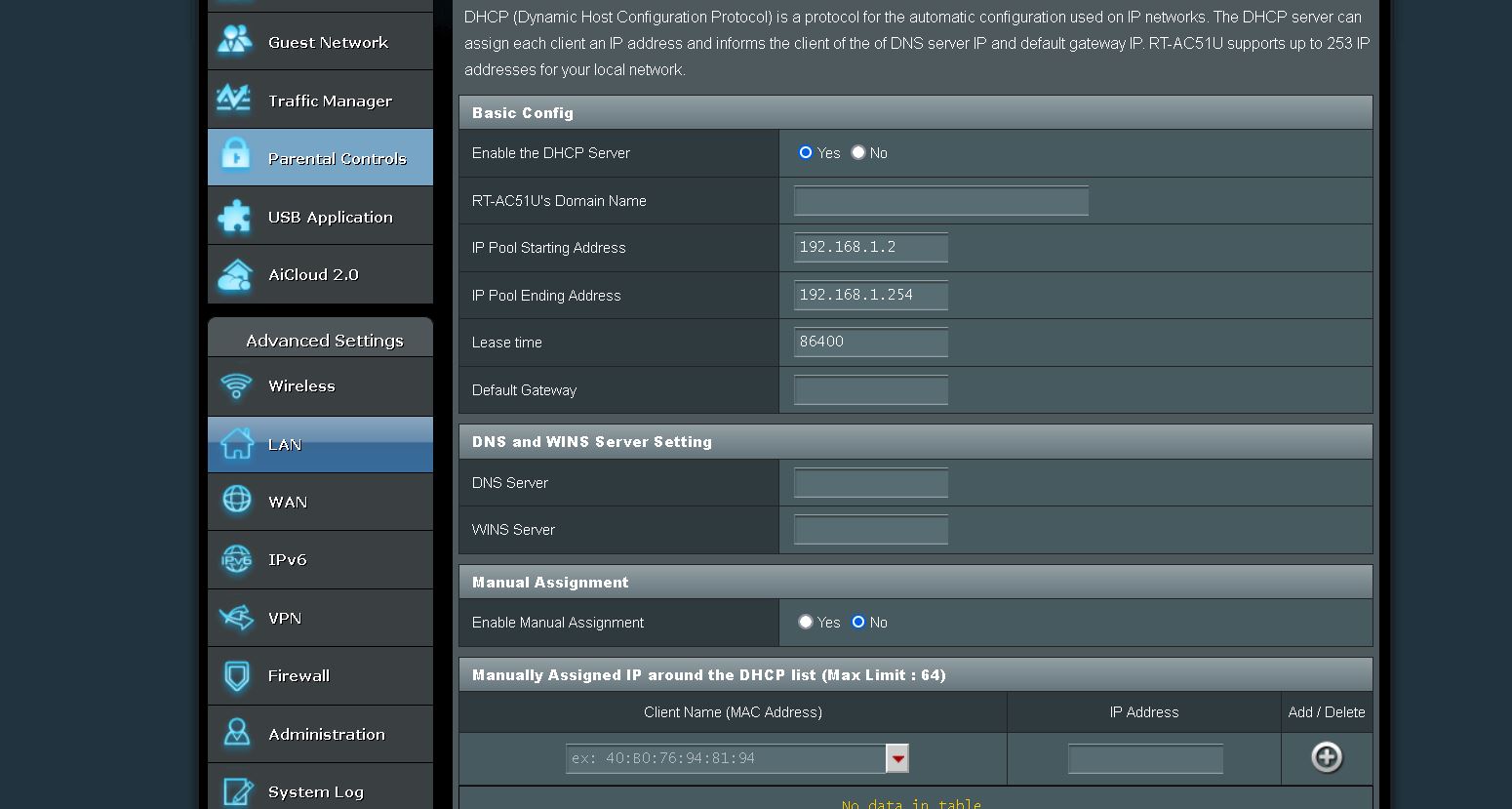Select the Wireless signal icon
The height and width of the screenshot is (809, 1512).
point(235,385)
